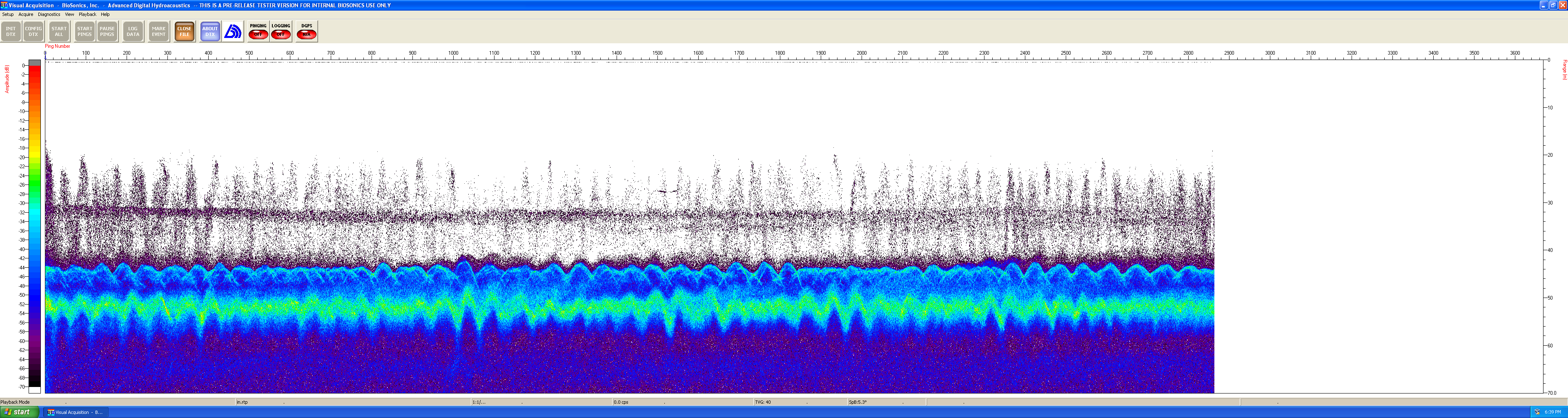This screenshot has width=1568, height=418.
Task: Click the INIT DTX toolbar button
Action: coord(11,32)
